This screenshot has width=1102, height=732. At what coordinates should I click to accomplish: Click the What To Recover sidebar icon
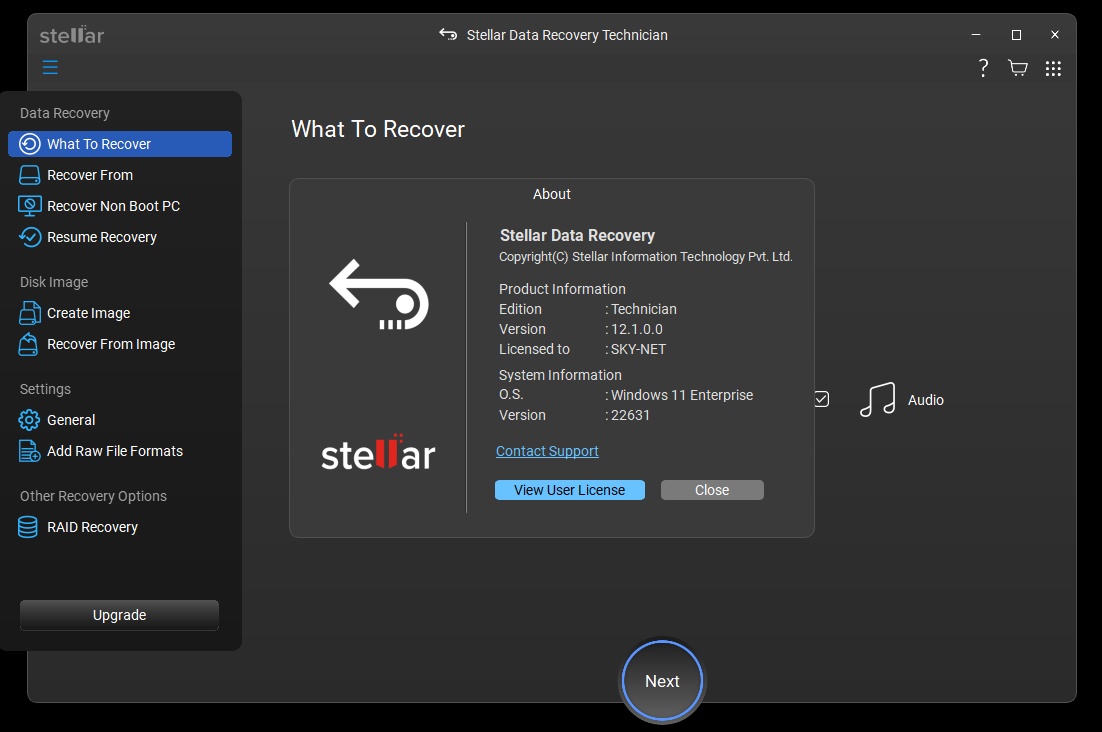tap(30, 144)
